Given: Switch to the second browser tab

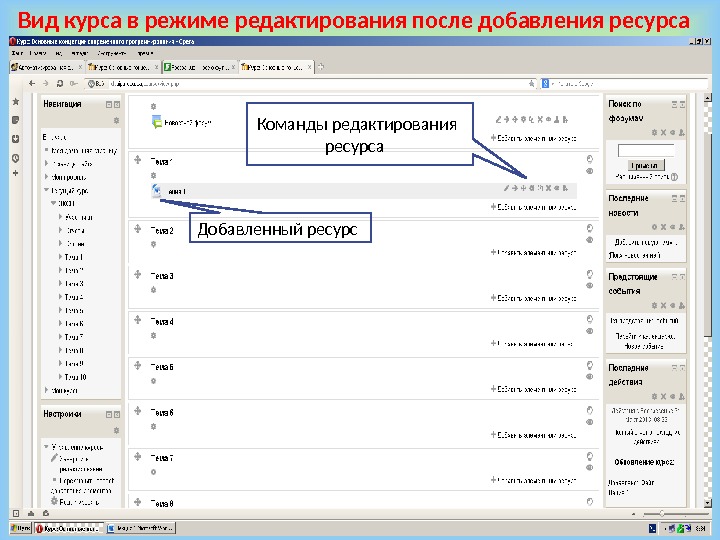Looking at the screenshot, I should 123,67.
